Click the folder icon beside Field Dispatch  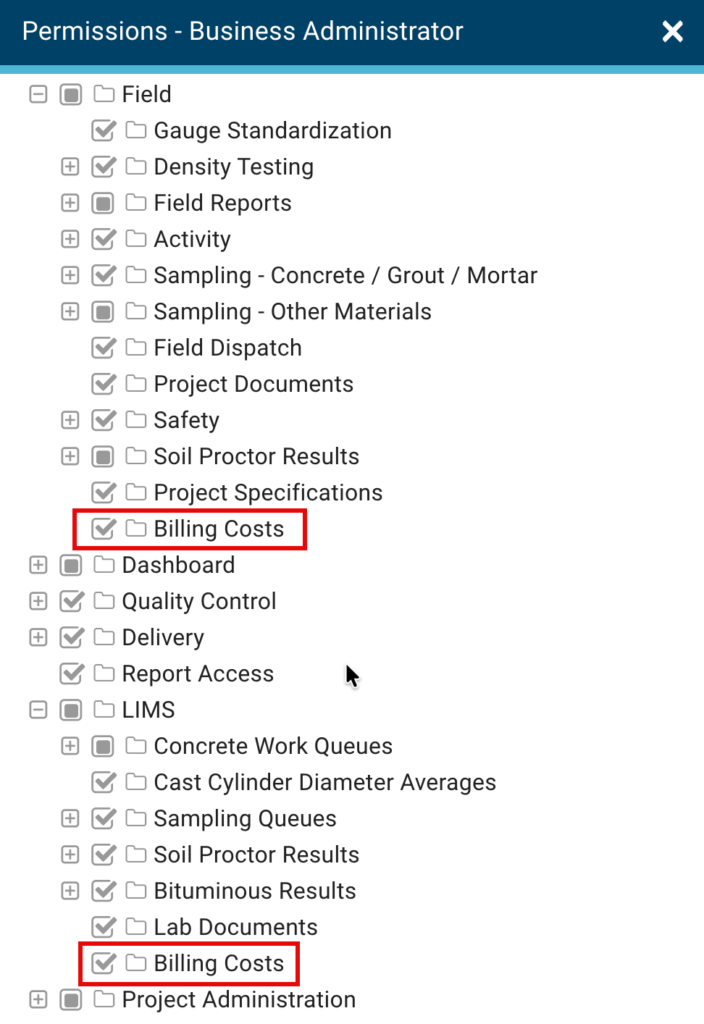[x=136, y=347]
